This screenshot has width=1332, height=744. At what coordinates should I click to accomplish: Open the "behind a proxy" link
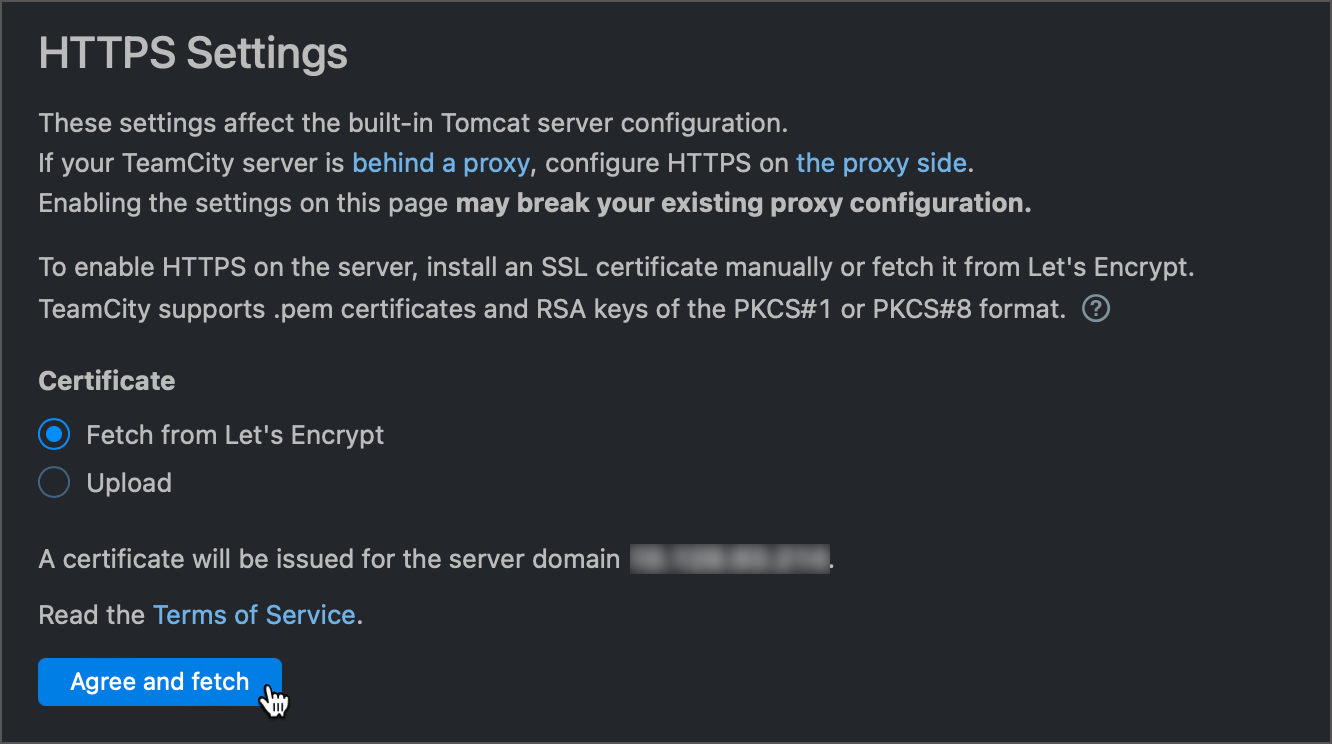(x=441, y=163)
